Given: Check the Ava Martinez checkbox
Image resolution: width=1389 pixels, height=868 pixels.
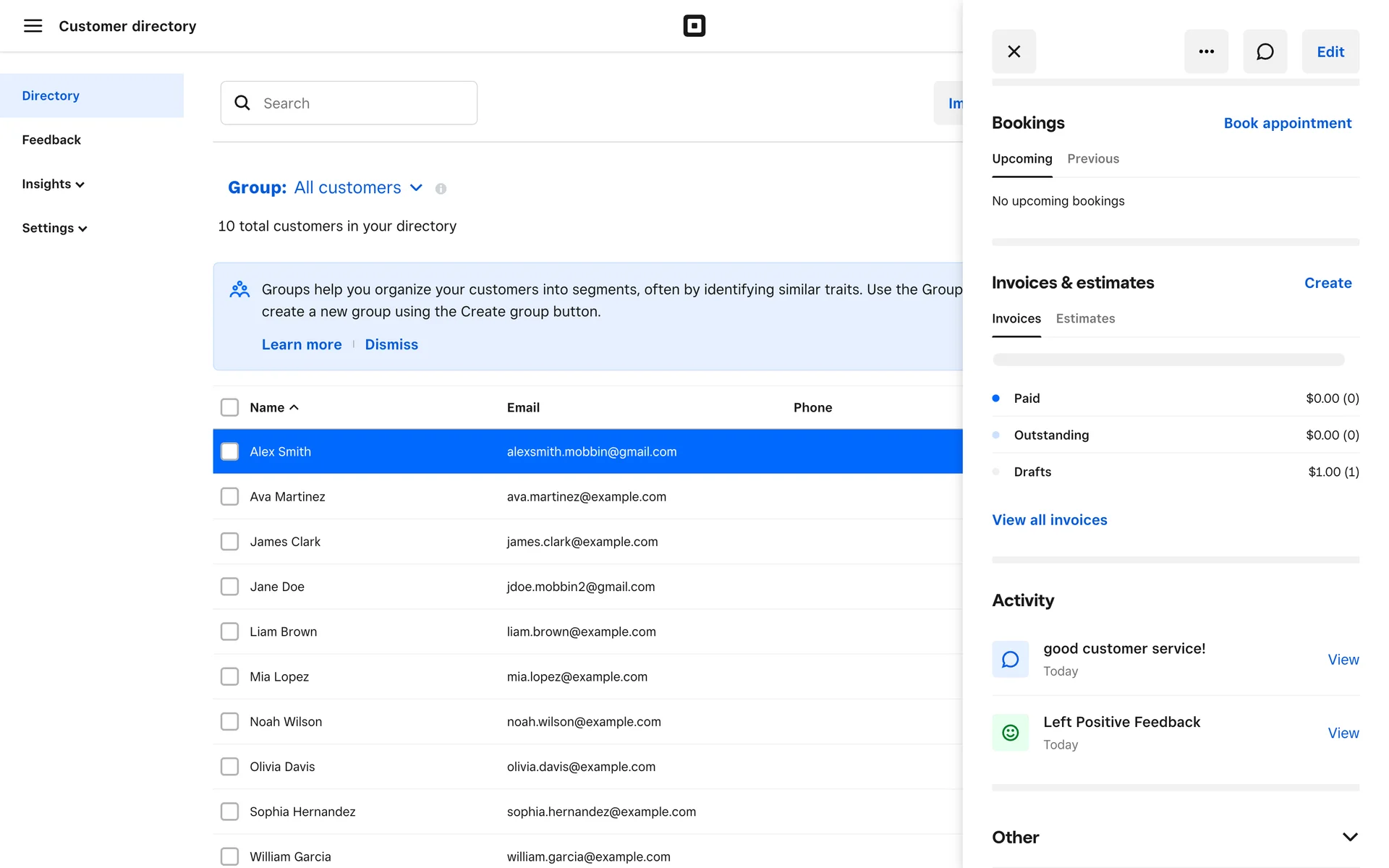Looking at the screenshot, I should (x=229, y=496).
